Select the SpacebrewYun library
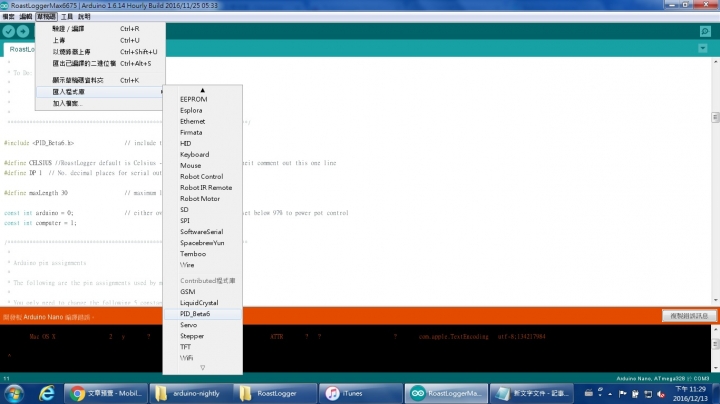The image size is (720, 404). [202, 242]
